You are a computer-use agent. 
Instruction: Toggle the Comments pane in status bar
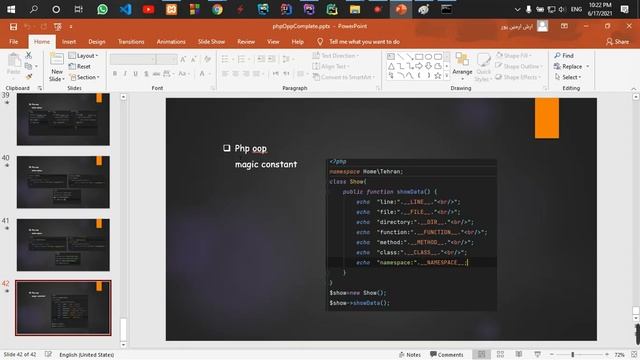tap(447, 355)
